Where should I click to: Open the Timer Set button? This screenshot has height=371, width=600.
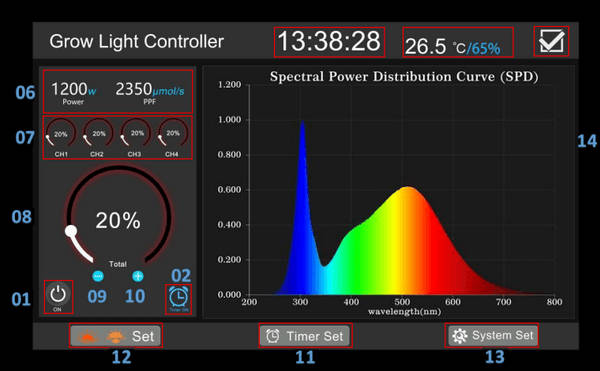[x=305, y=336]
